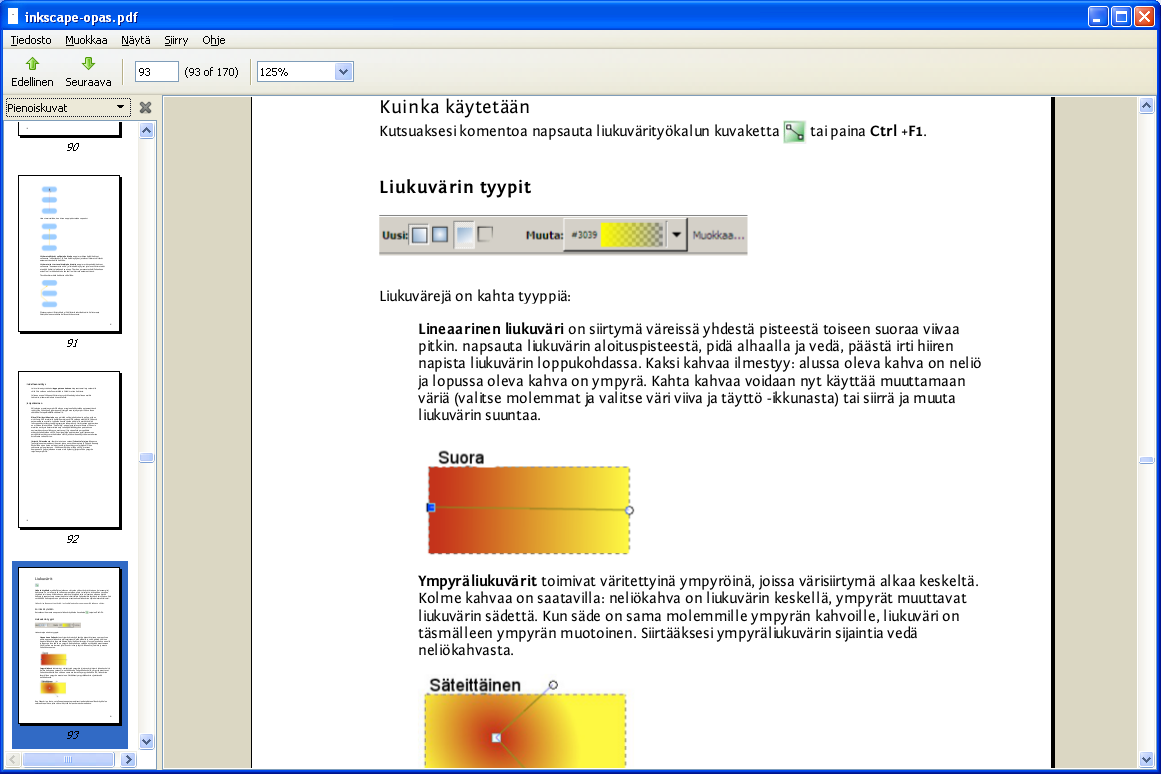Select the highlighted page 93 thumbnail
This screenshot has width=1161, height=774.
tap(70, 646)
